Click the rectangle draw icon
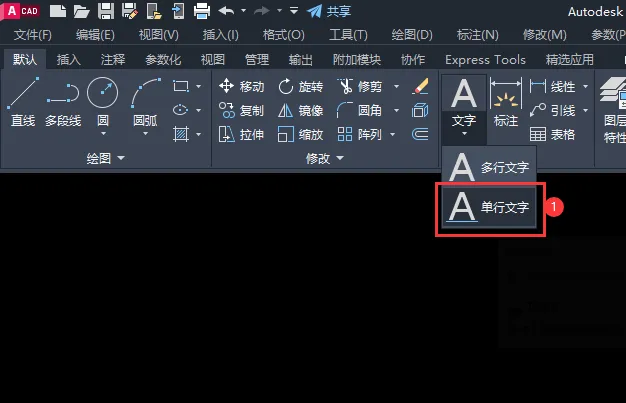 click(x=181, y=86)
